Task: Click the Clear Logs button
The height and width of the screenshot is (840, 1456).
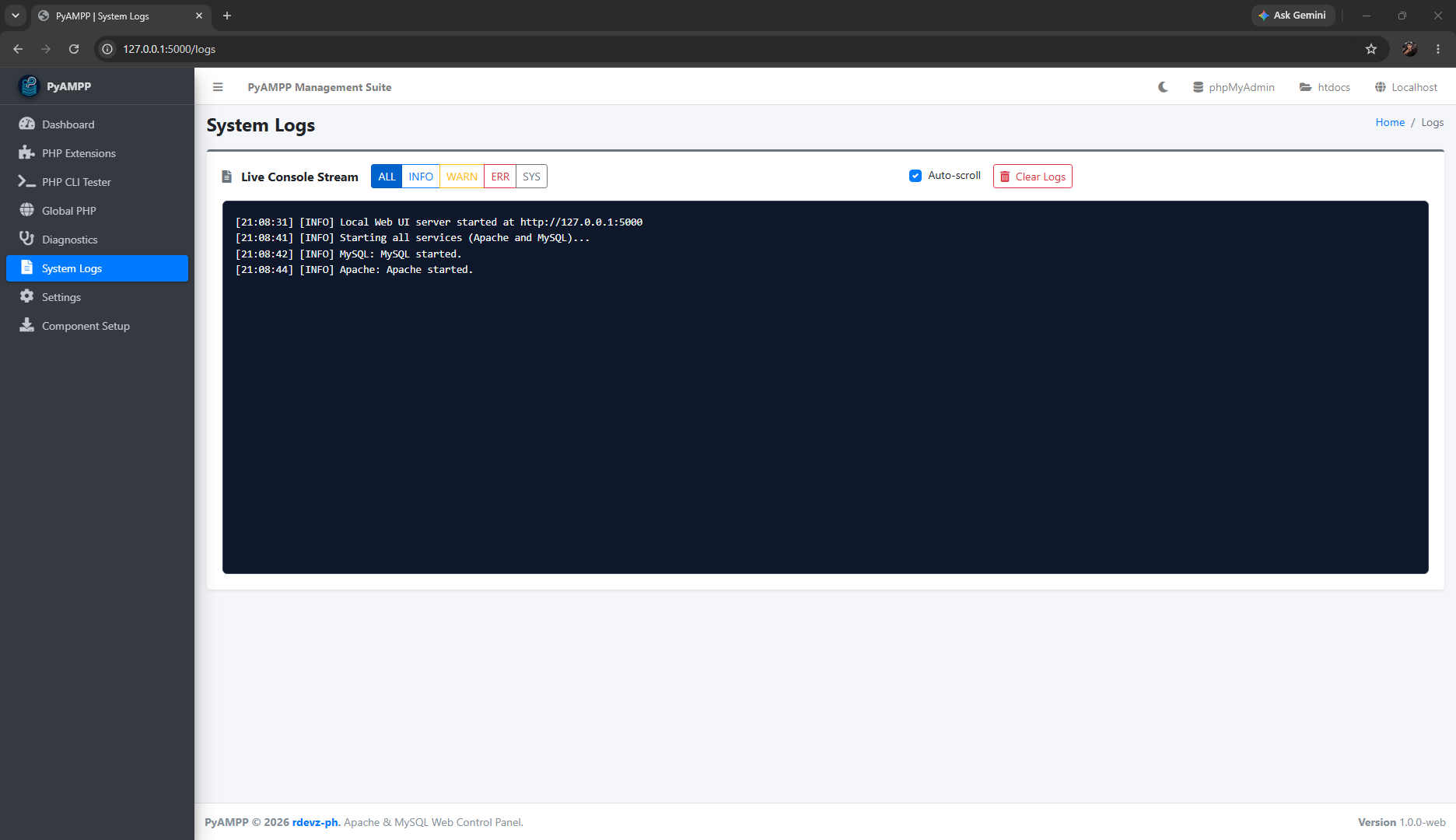Action: pyautogui.click(x=1032, y=177)
